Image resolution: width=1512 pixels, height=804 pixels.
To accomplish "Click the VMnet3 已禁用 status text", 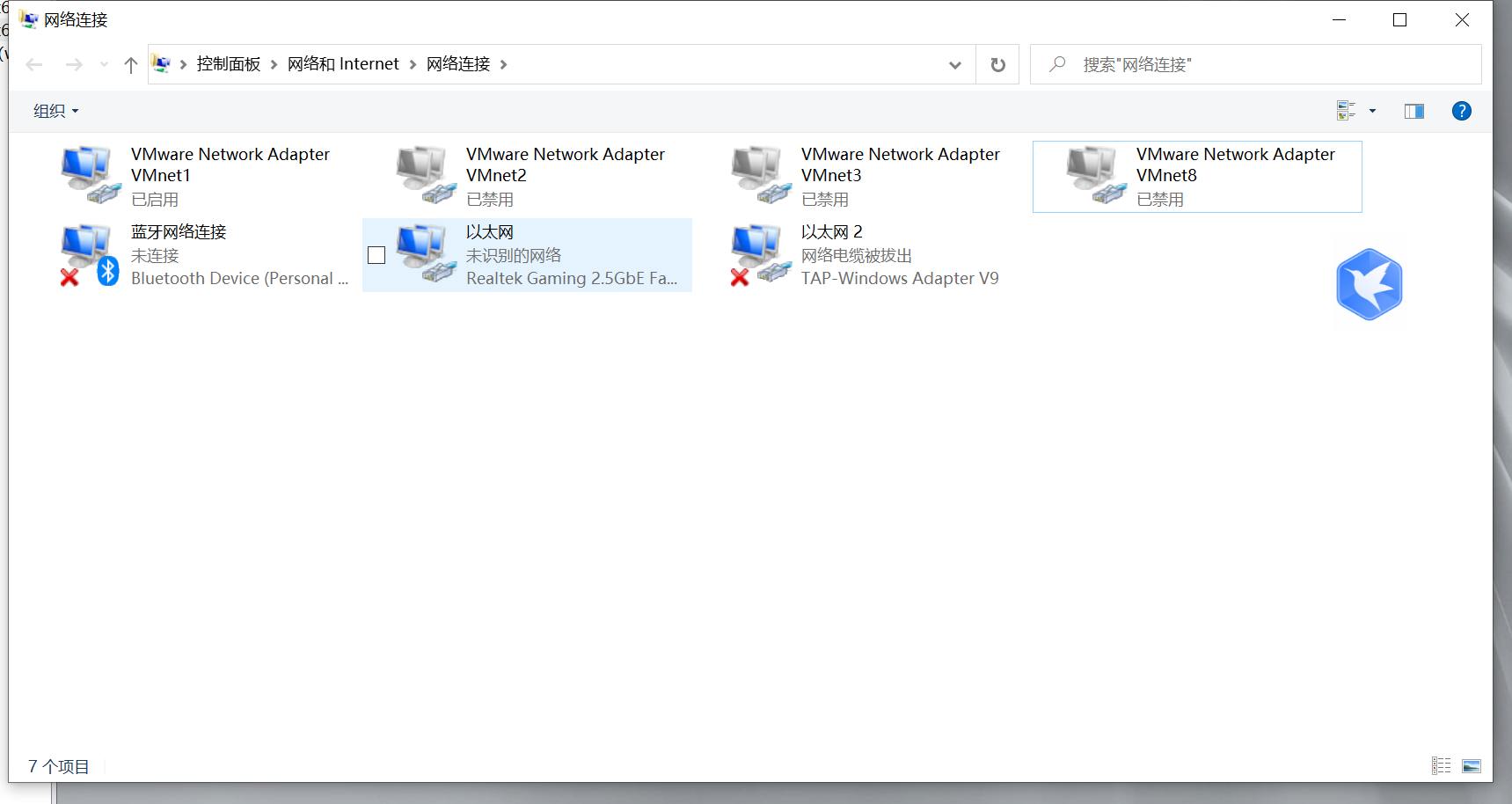I will [x=825, y=200].
